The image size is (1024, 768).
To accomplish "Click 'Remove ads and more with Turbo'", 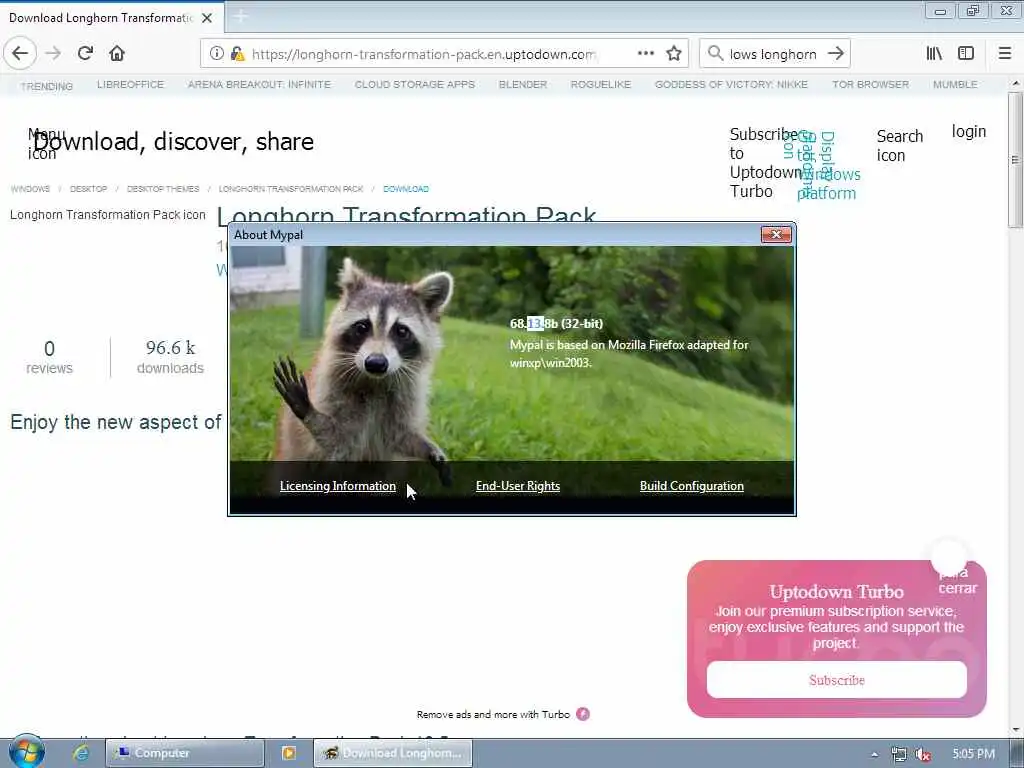I will point(503,714).
